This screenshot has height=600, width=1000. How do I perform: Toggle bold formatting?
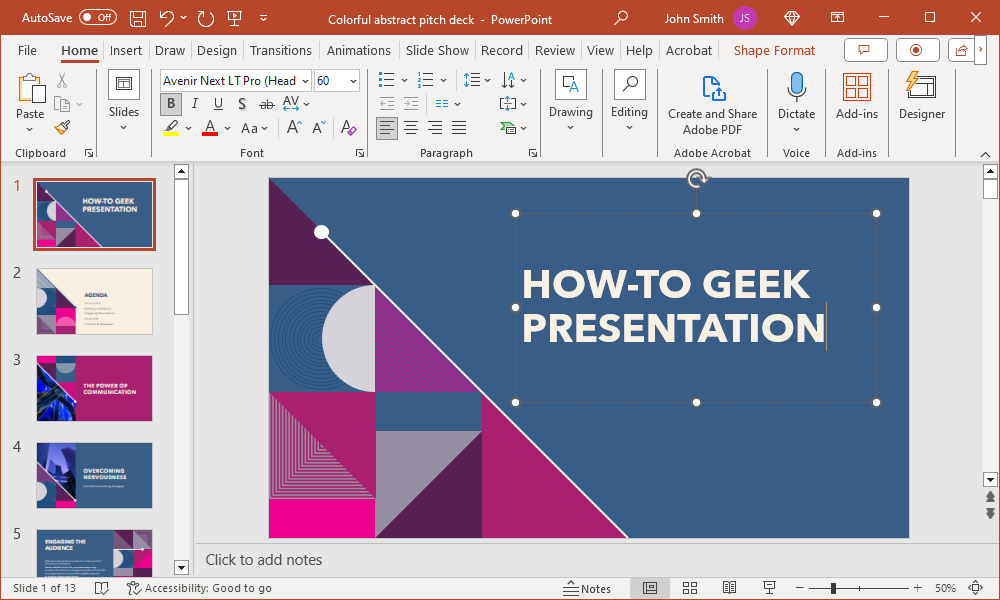(x=171, y=103)
